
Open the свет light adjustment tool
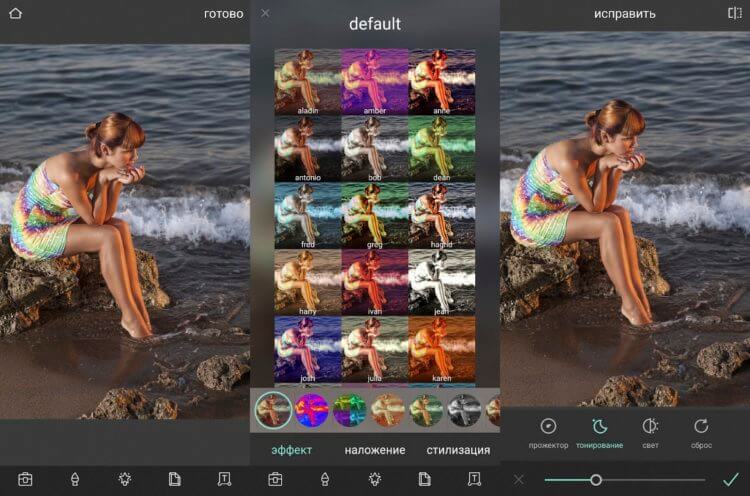pos(650,433)
